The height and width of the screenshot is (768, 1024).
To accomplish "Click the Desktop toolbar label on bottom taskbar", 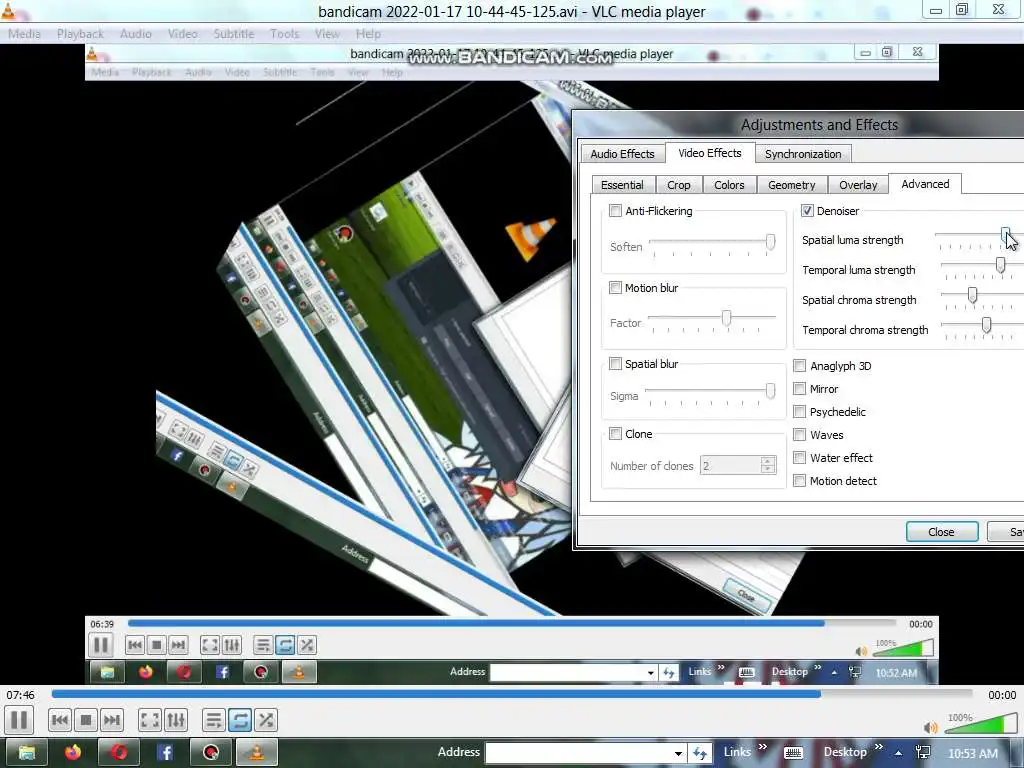I will [845, 752].
